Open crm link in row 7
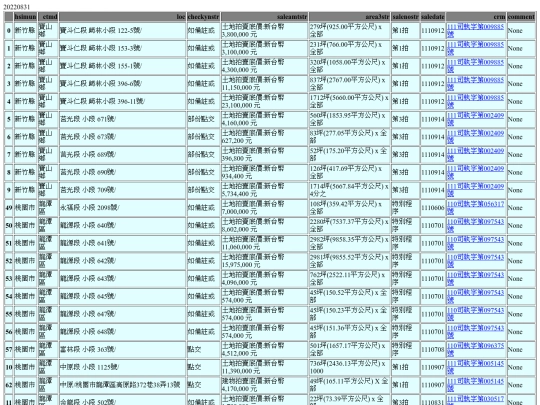 tap(475, 155)
